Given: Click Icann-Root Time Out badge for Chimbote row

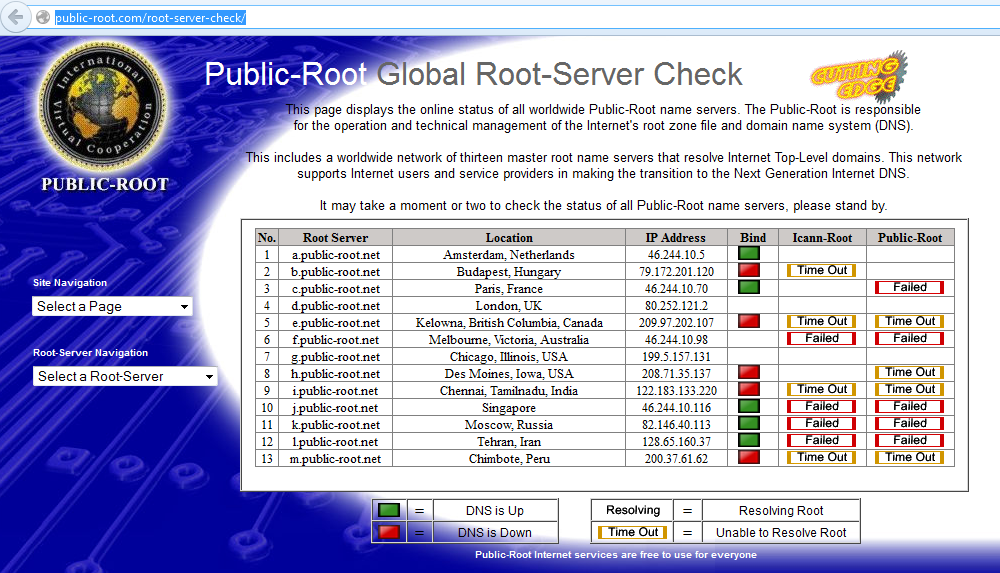Looking at the screenshot, I should pos(821,458).
